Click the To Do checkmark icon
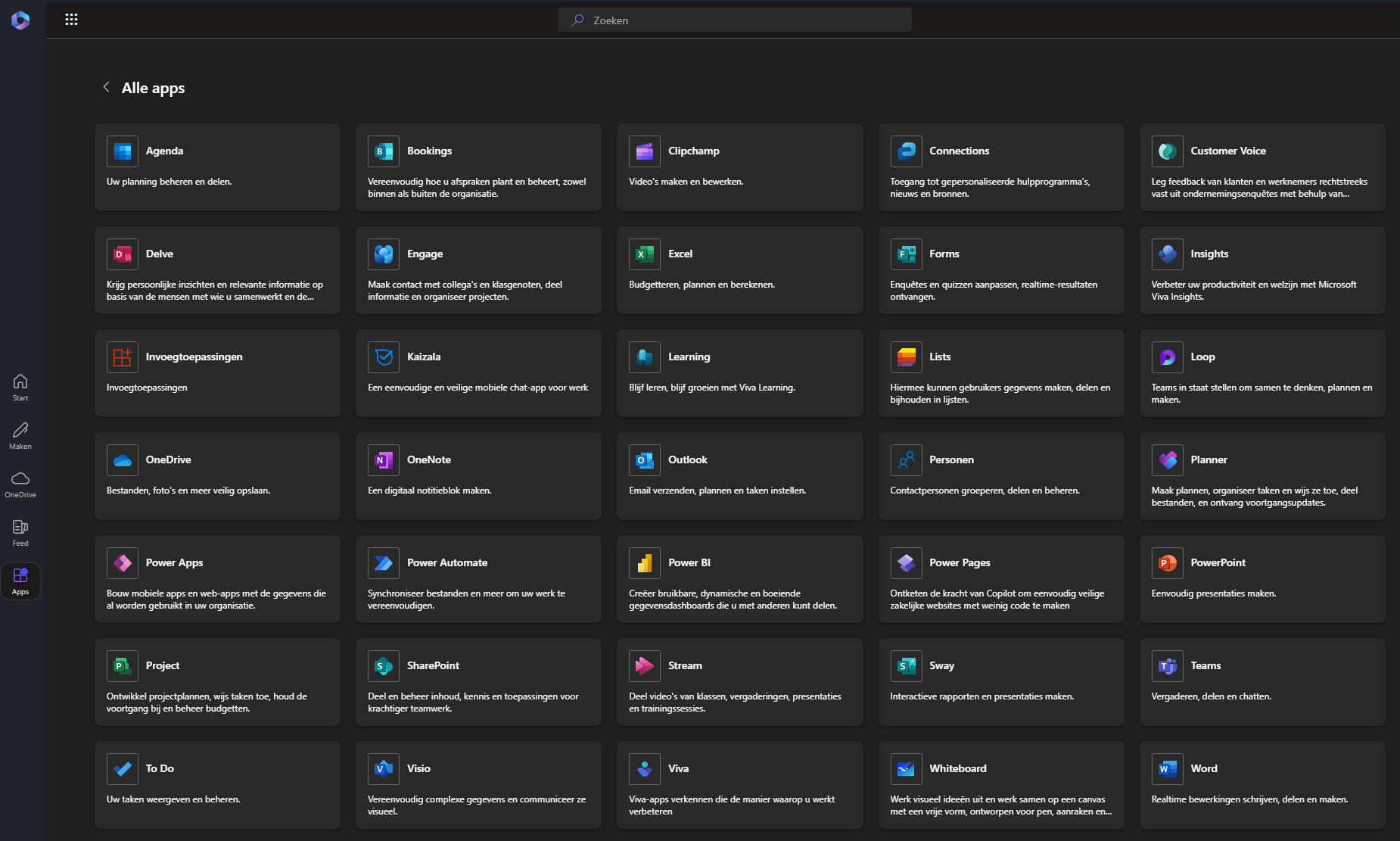1400x841 pixels. click(123, 769)
